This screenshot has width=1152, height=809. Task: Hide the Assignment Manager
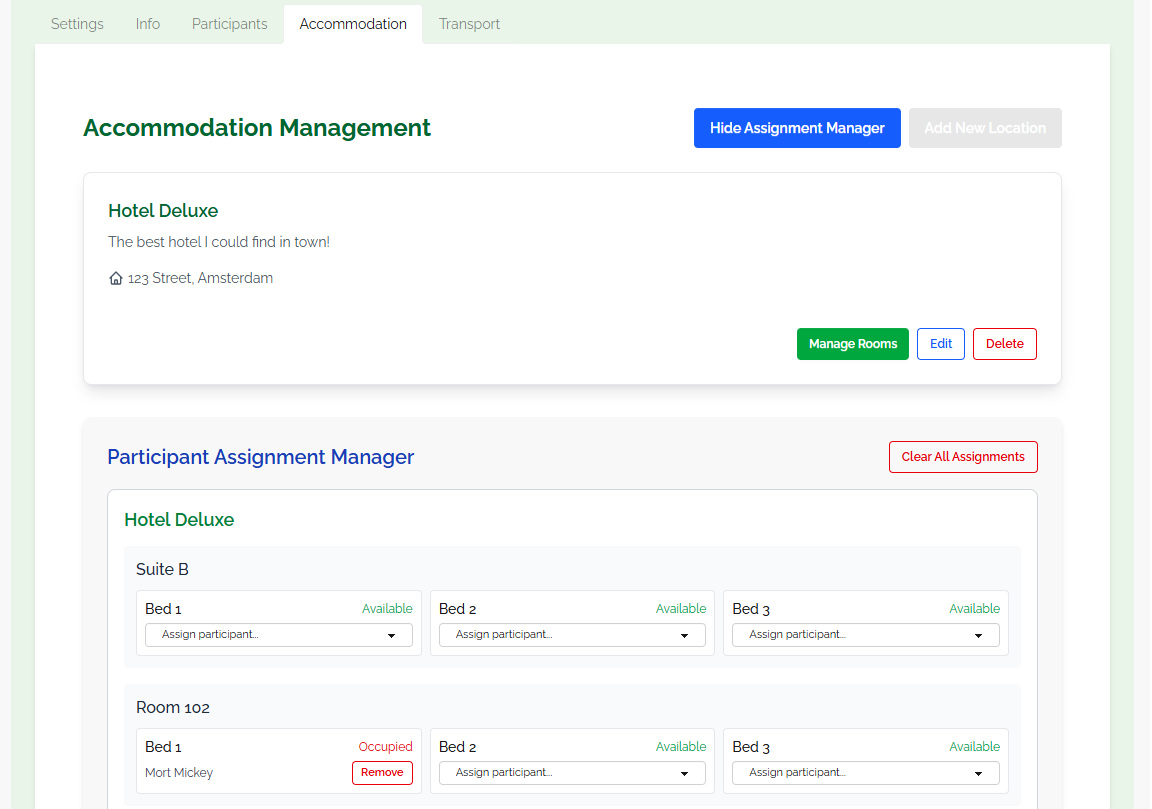[797, 128]
